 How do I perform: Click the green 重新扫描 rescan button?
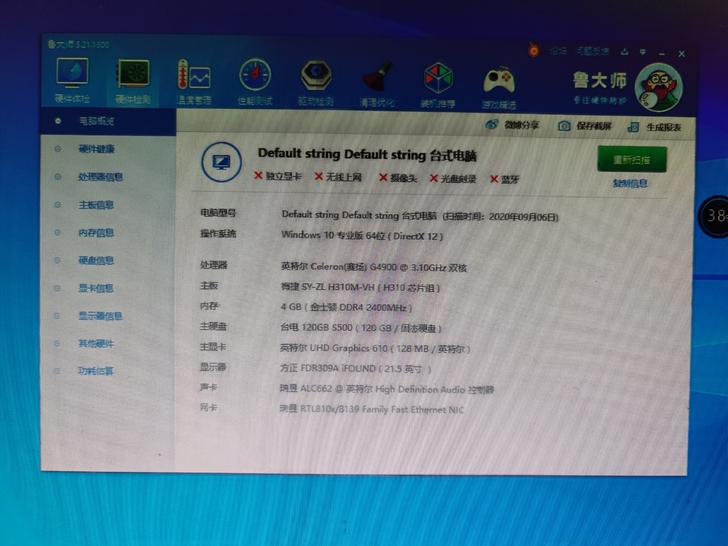click(631, 160)
